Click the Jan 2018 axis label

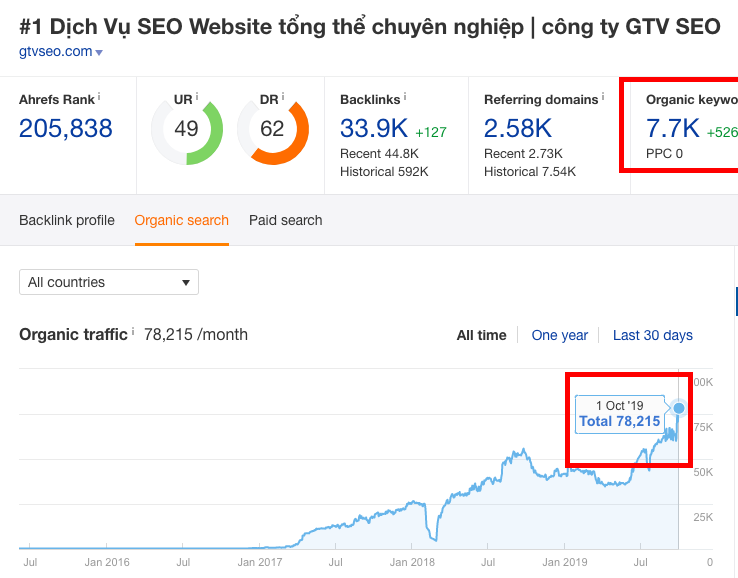coord(412,562)
